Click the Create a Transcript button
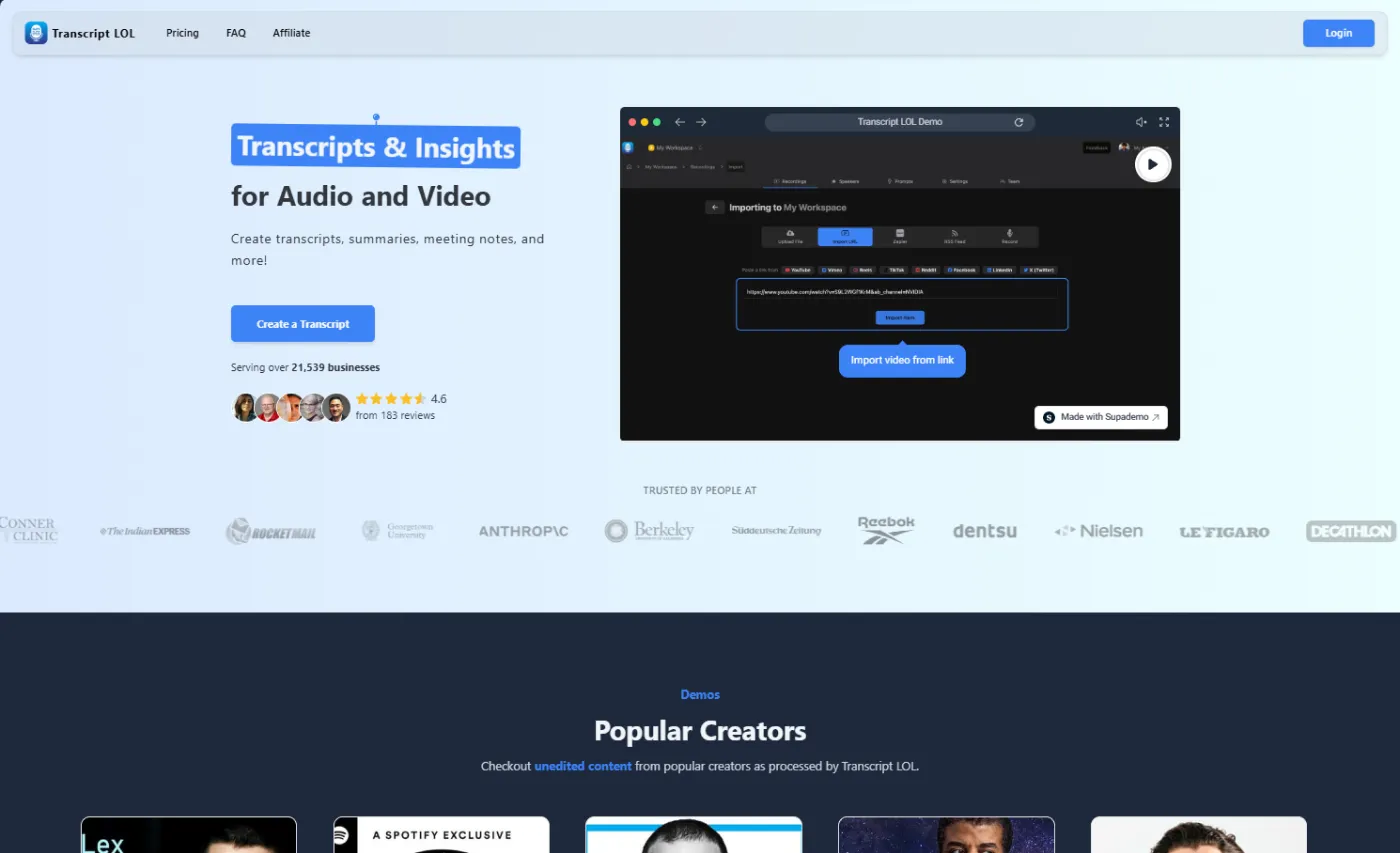1400x853 pixels. point(302,323)
